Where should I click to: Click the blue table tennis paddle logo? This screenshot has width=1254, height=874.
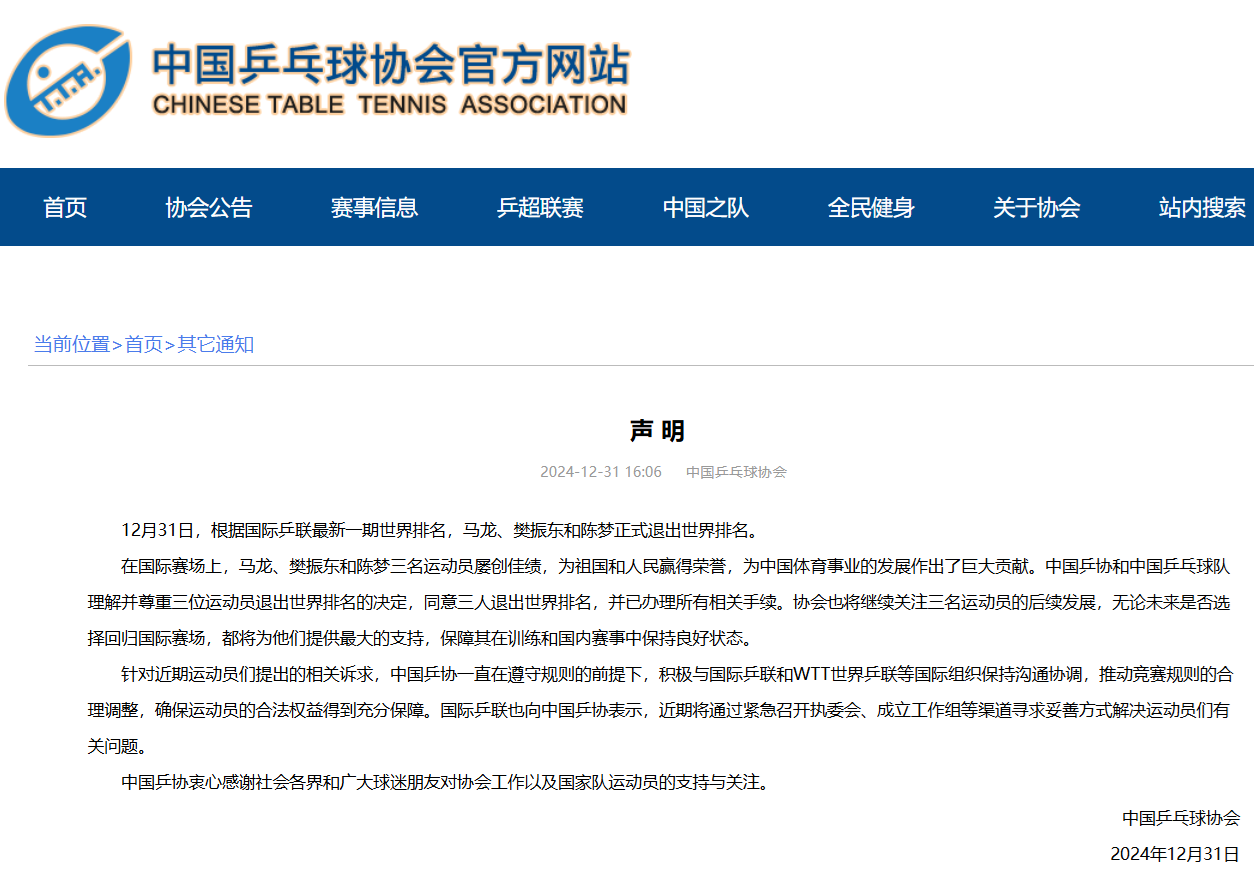[x=70, y=81]
